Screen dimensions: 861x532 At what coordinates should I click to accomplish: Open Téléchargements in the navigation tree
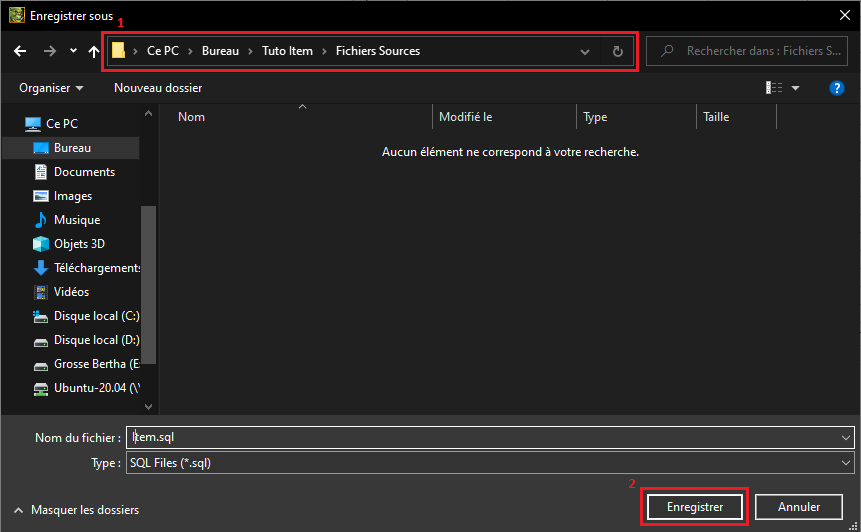pyautogui.click(x=97, y=268)
